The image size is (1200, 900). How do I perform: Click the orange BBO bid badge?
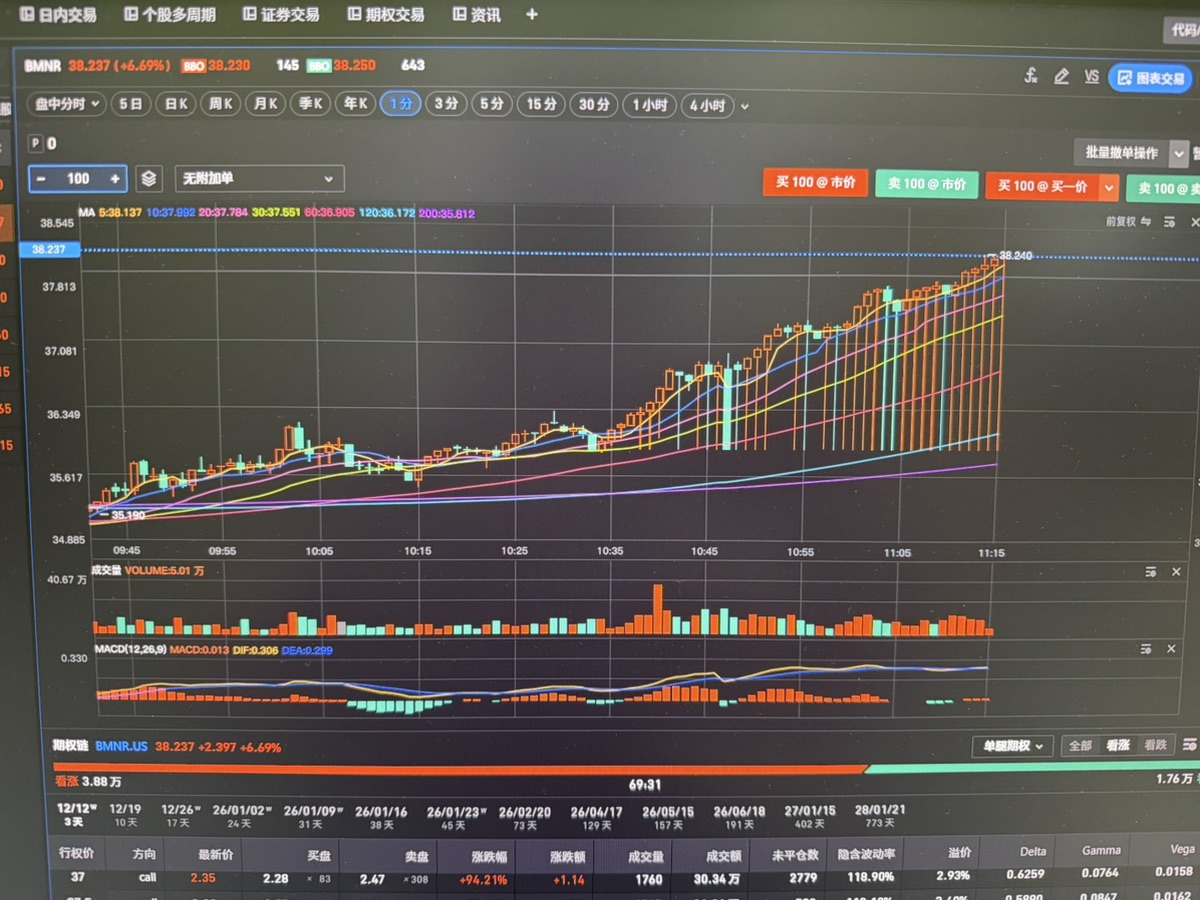point(193,66)
